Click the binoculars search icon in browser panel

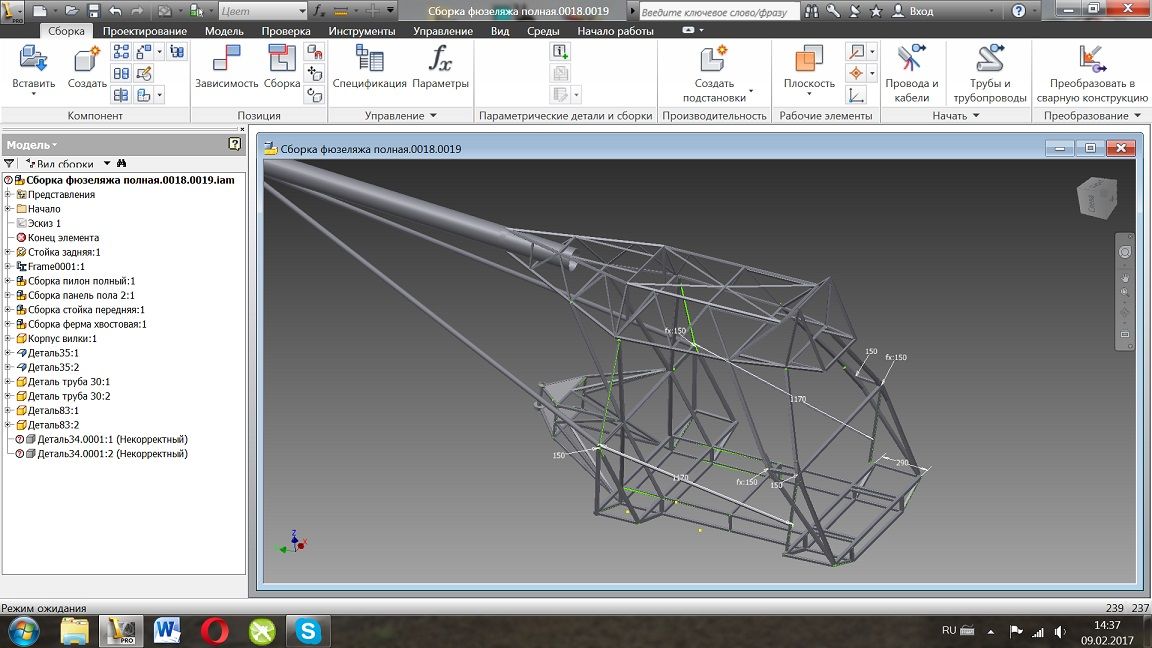[121, 164]
